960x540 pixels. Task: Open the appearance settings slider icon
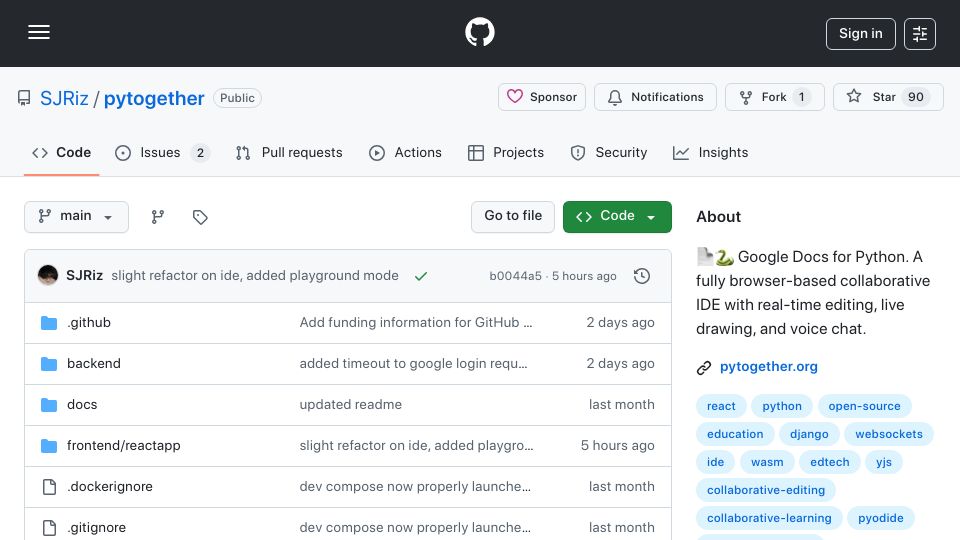pyautogui.click(x=920, y=34)
